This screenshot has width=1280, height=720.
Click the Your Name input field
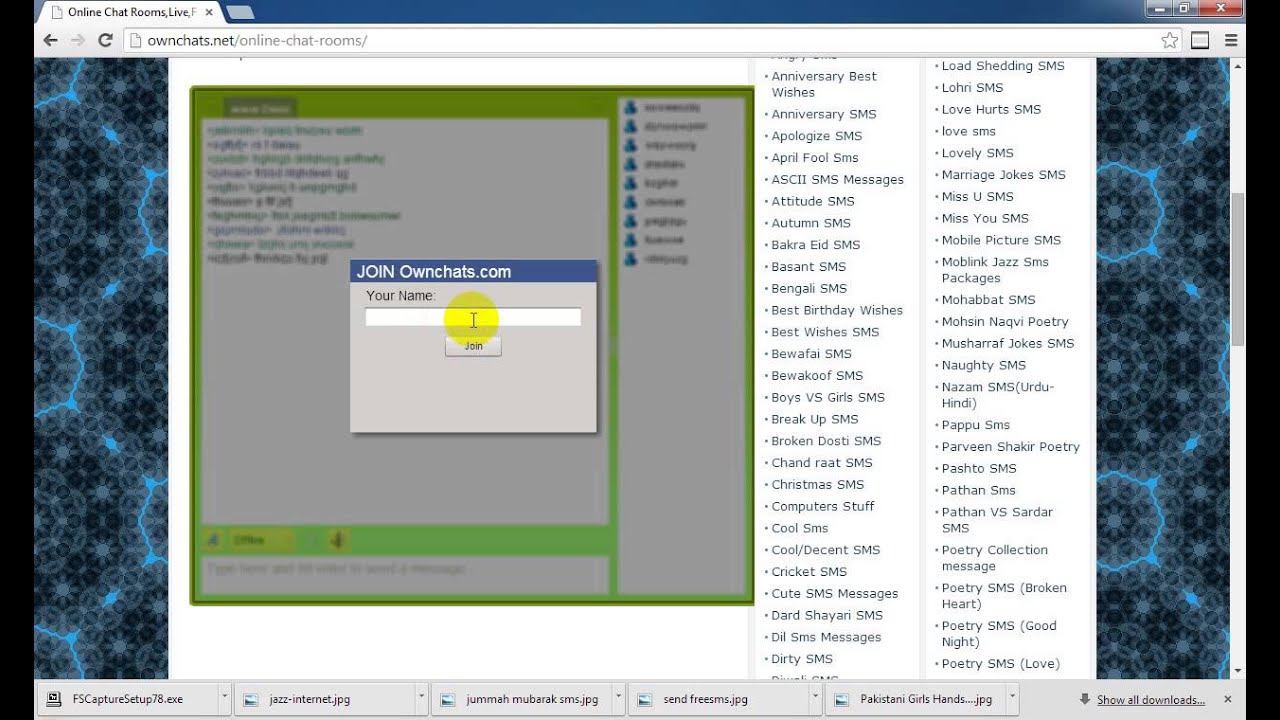pos(473,317)
